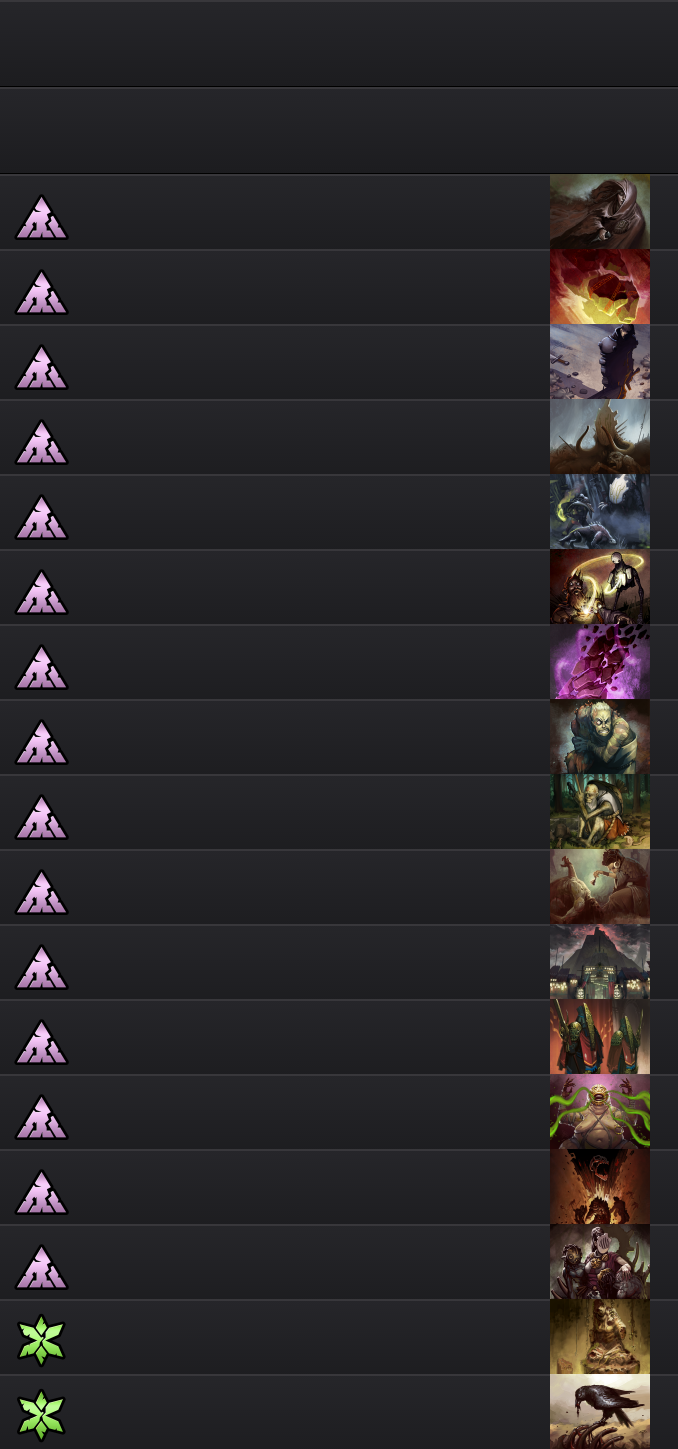
Task: Select the pink triangle icon beside the horned beast art
Action: (41, 442)
